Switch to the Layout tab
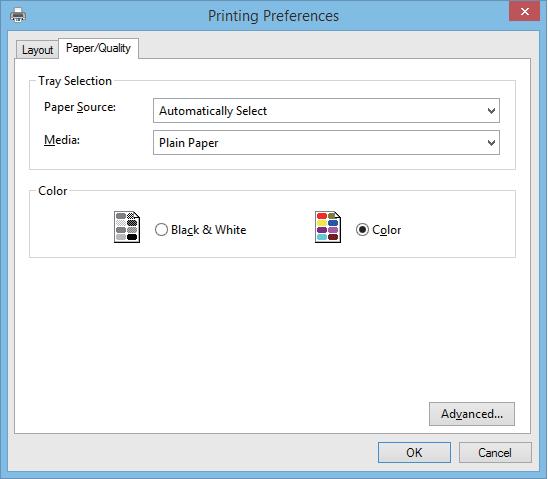 click(x=37, y=50)
